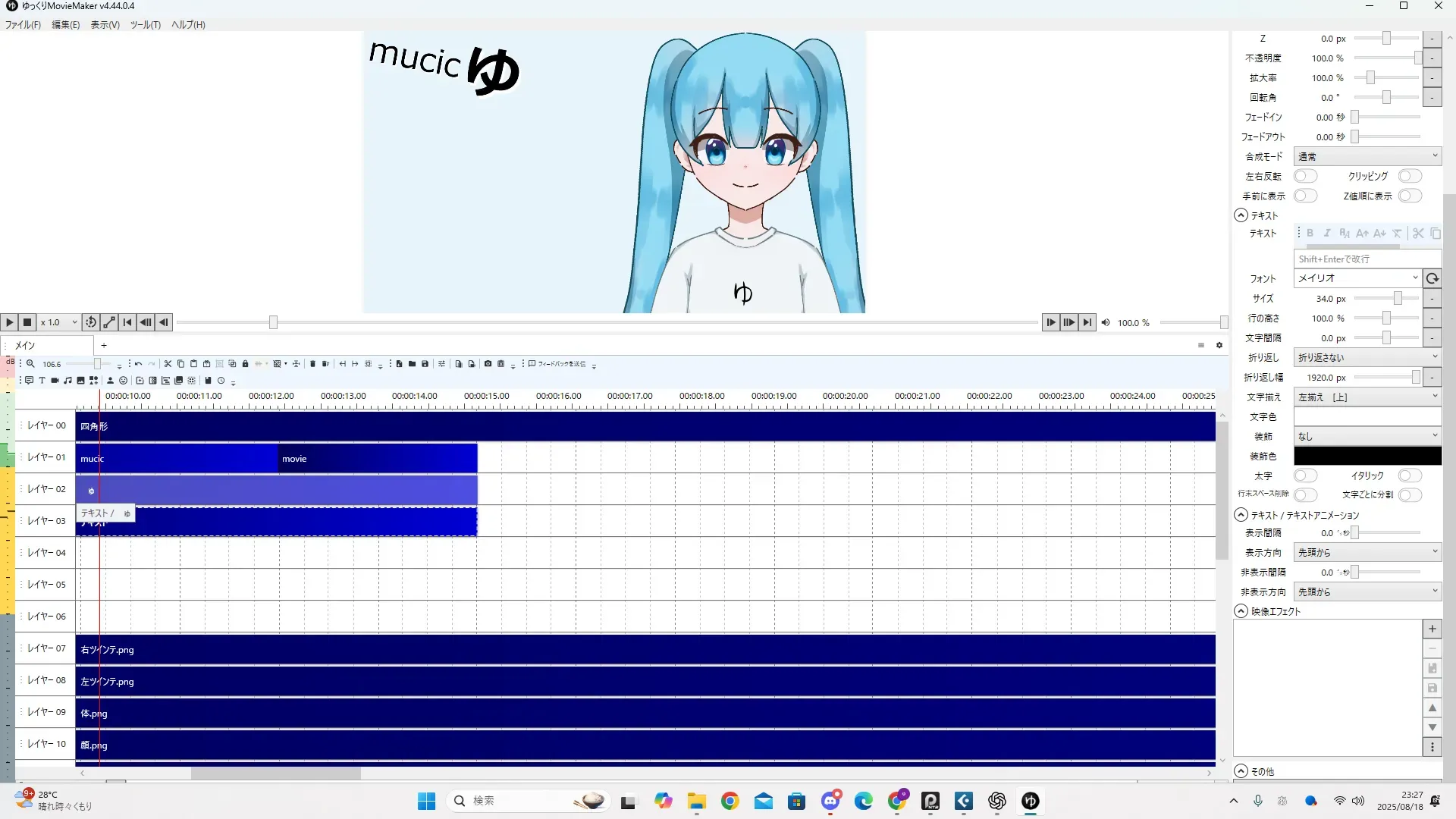Click the save floppy disk icon in toolbar
Image resolution: width=1456 pixels, height=819 pixels.
pyautogui.click(x=425, y=364)
